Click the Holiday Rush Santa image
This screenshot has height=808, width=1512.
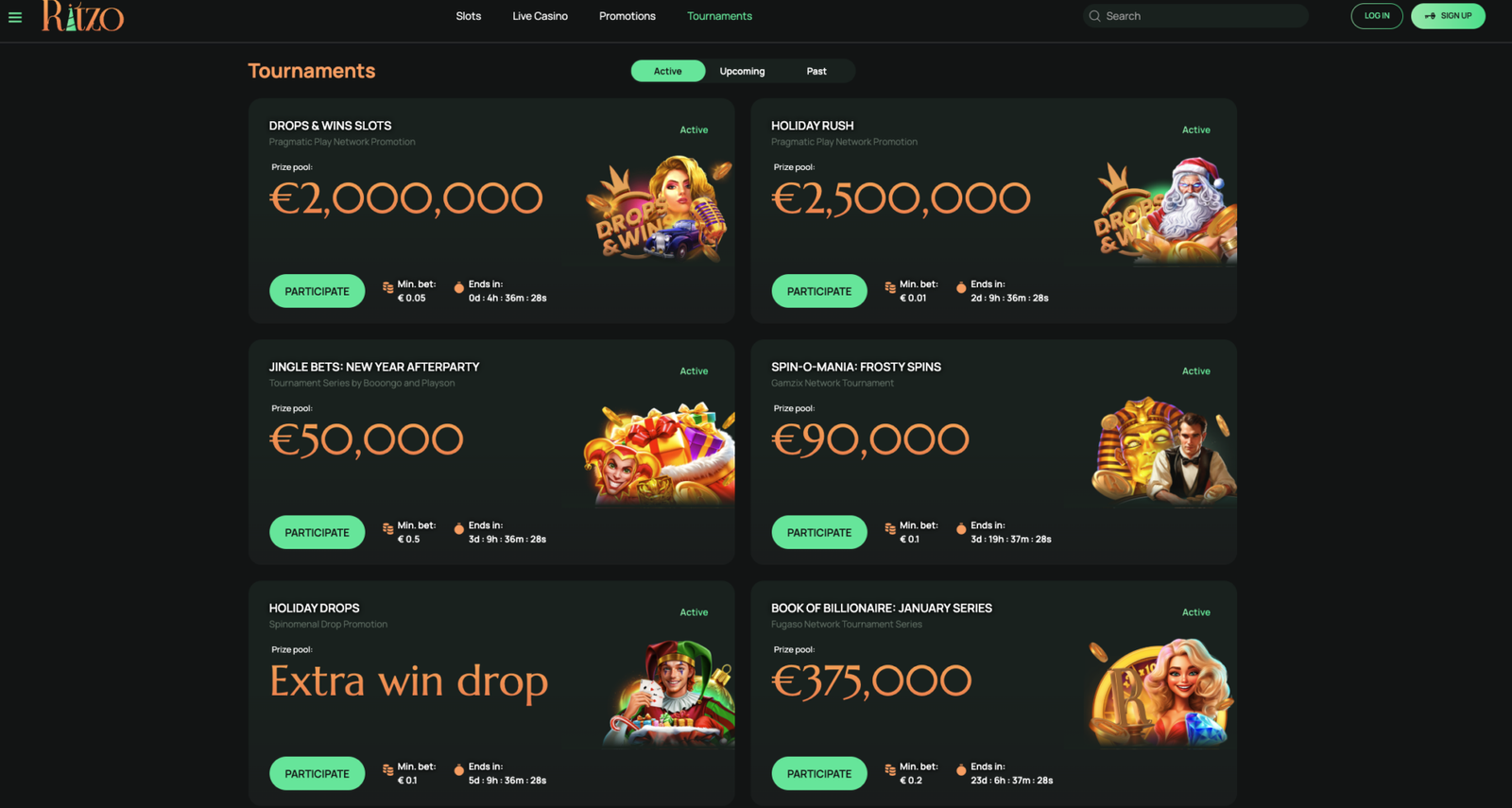point(1164,210)
